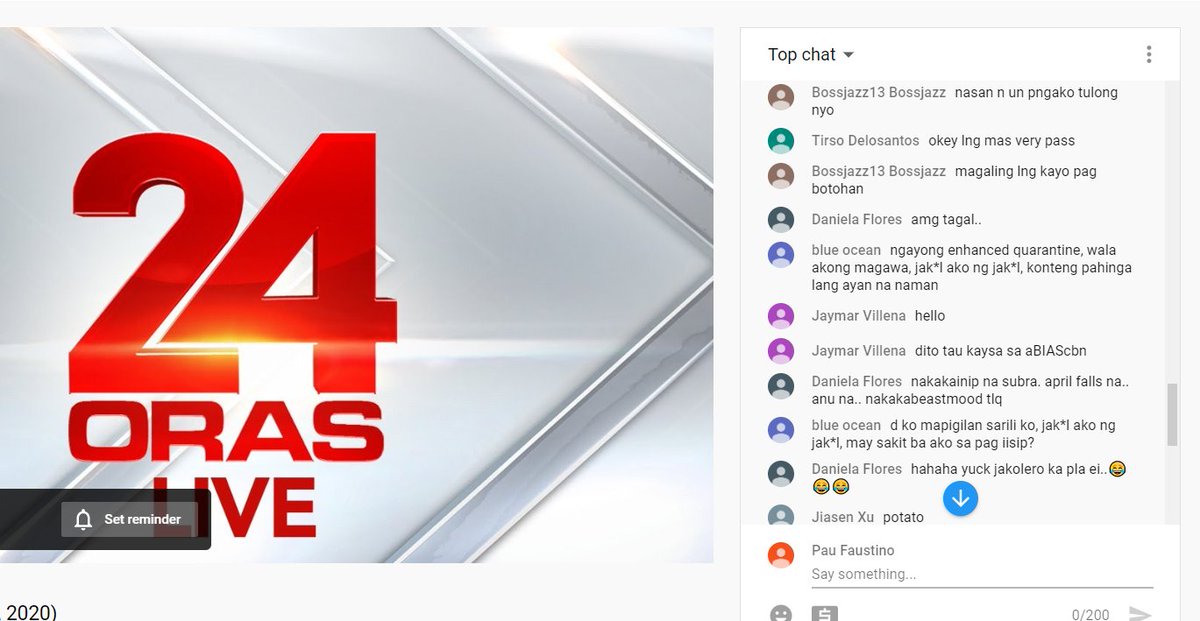Click avatar beside 'hello' message

click(781, 316)
